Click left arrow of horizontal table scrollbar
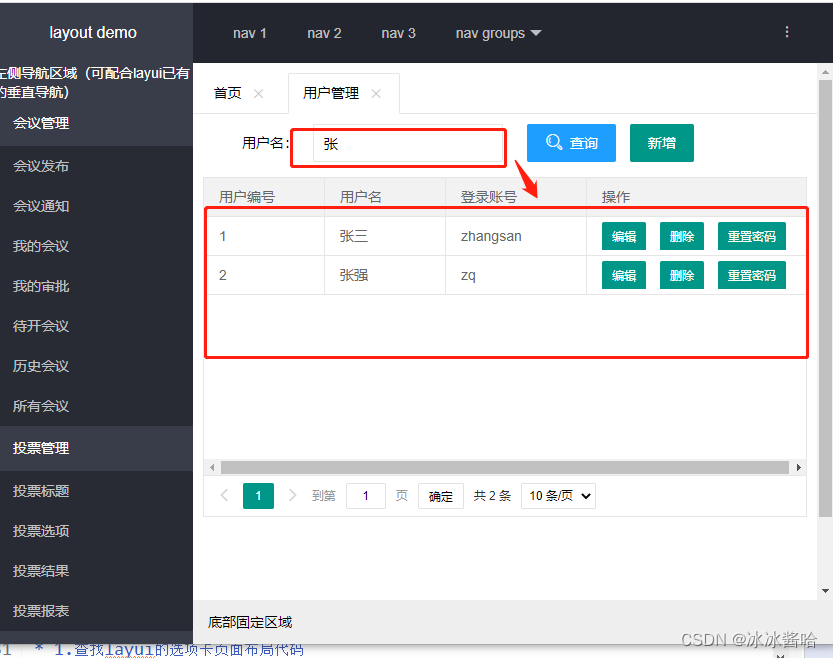The height and width of the screenshot is (658, 833). [212, 467]
